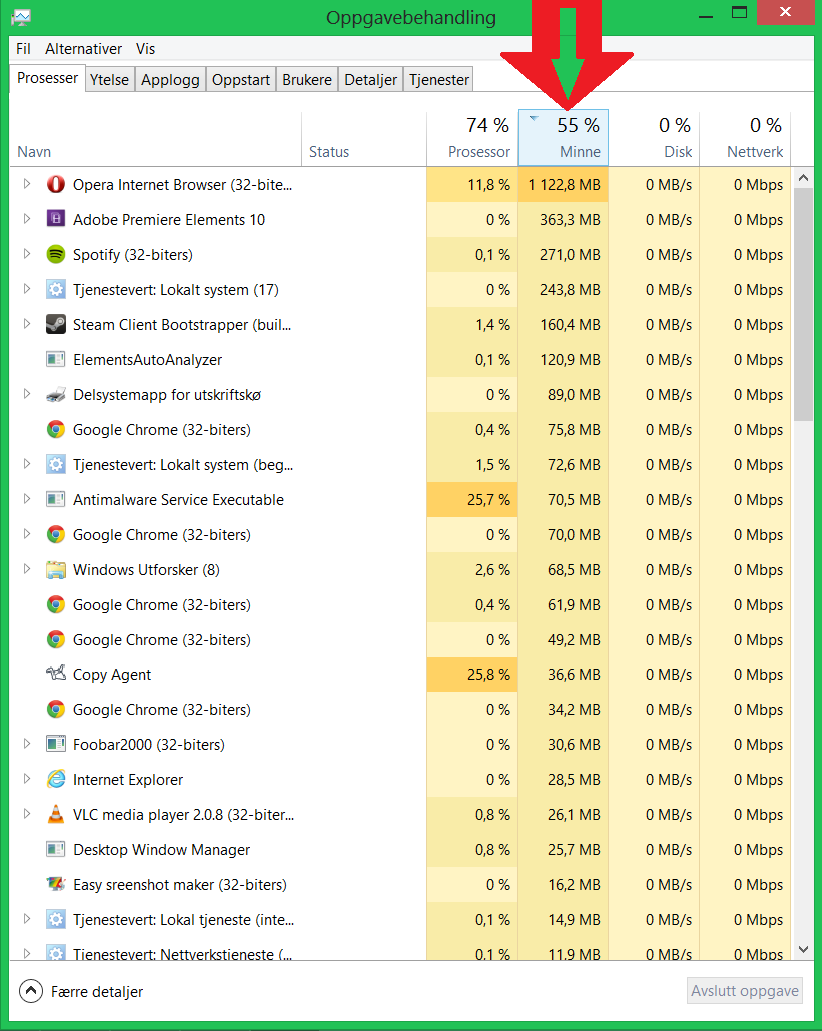Click the Steam Client Bootstrapper icon

56,325
